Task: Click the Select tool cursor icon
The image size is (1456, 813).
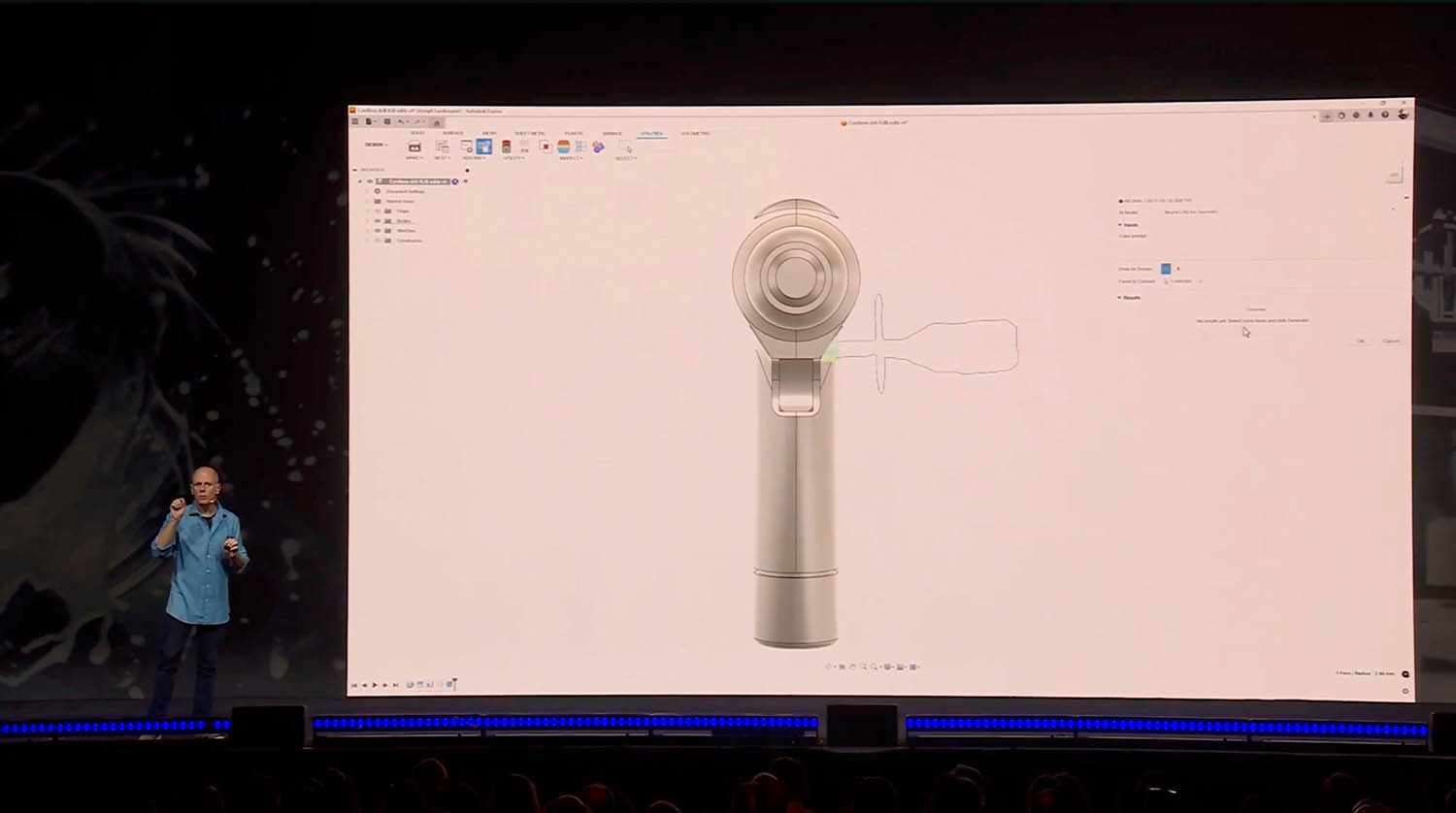Action: pyautogui.click(x=624, y=146)
